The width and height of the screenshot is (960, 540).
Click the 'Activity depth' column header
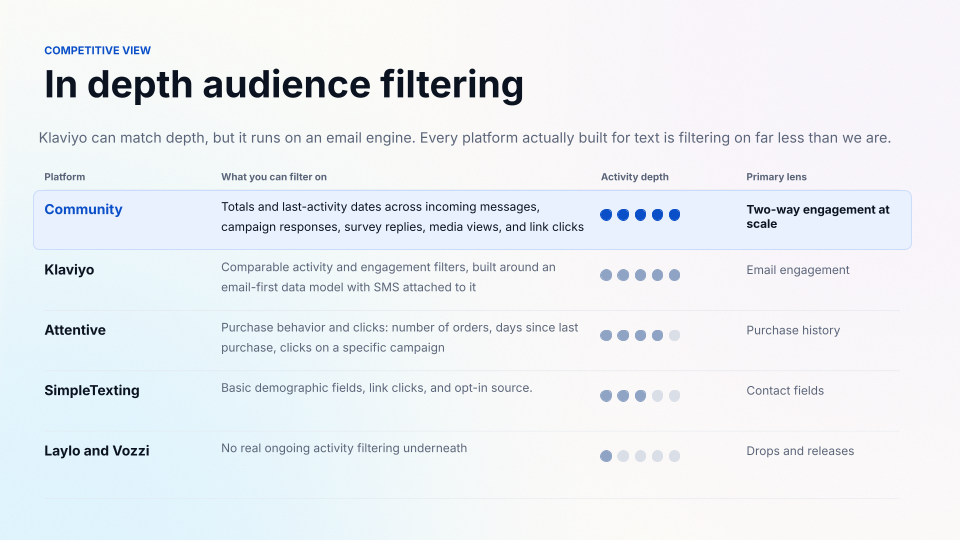[x=634, y=177]
